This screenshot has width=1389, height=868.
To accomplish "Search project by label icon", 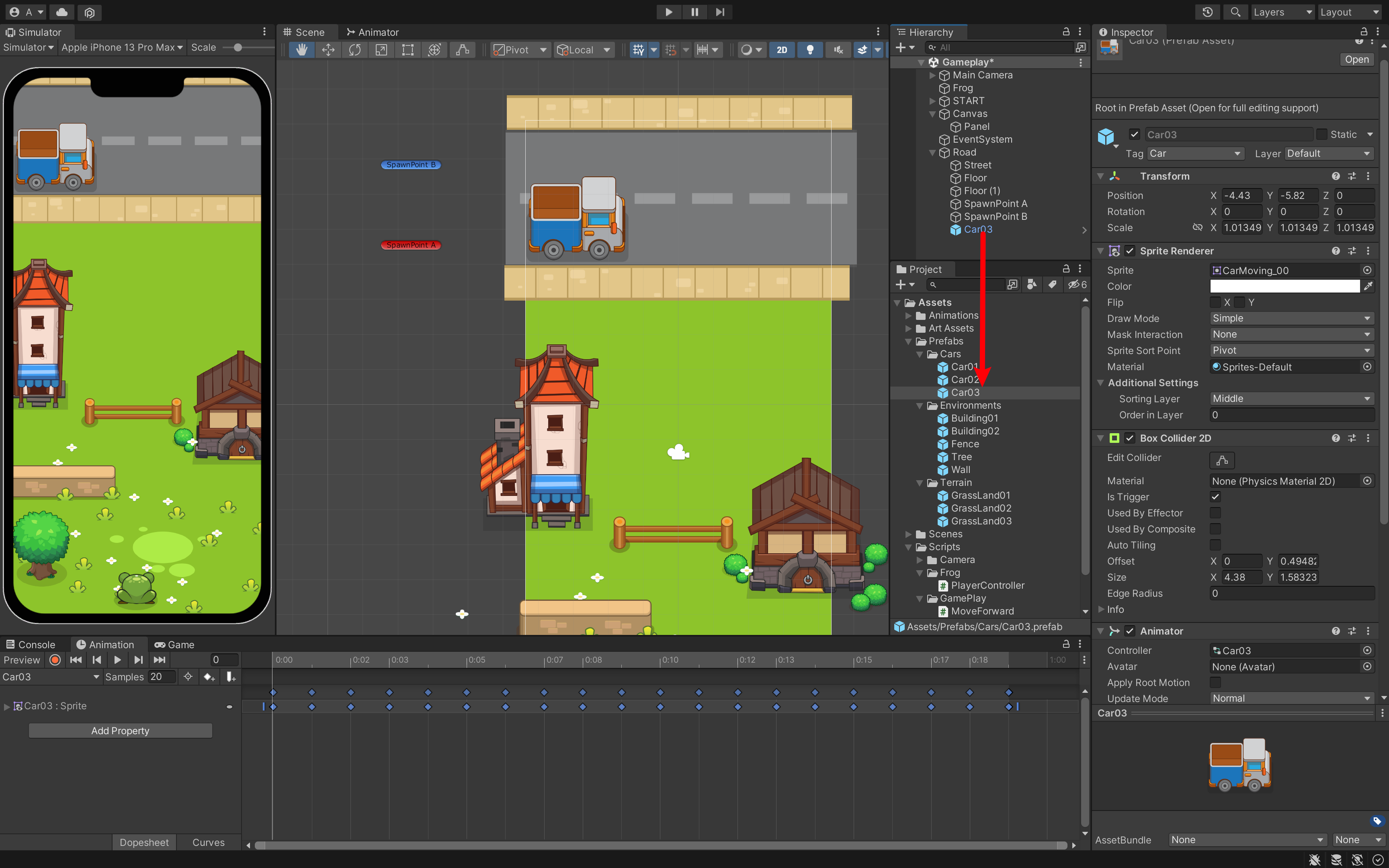I will 1052,284.
